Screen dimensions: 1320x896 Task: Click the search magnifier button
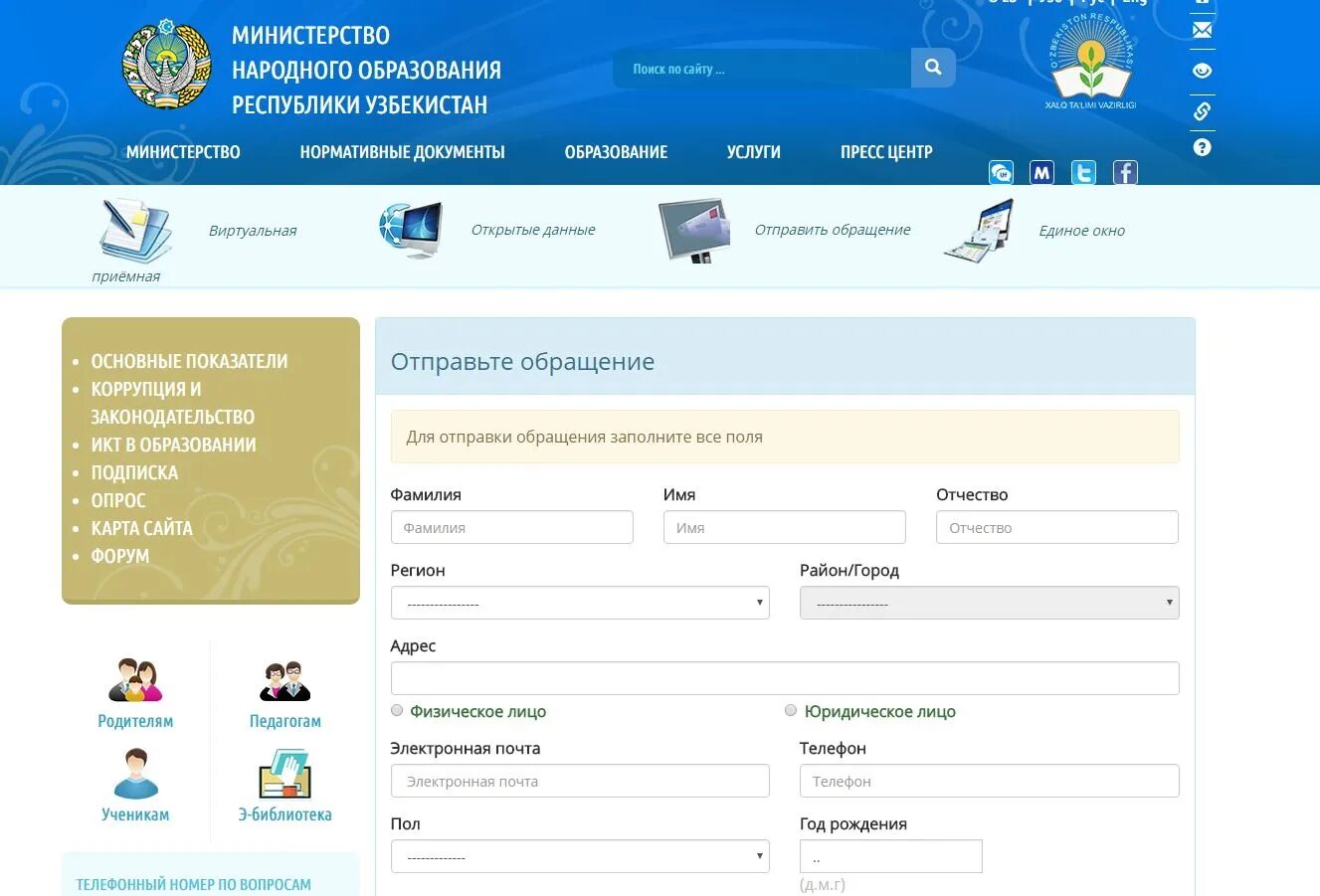(x=933, y=68)
